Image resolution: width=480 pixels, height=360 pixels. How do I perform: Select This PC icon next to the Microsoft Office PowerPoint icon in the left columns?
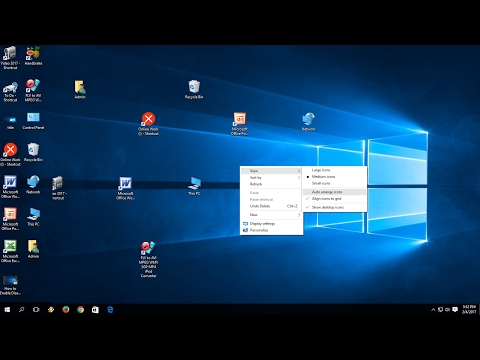[33, 217]
